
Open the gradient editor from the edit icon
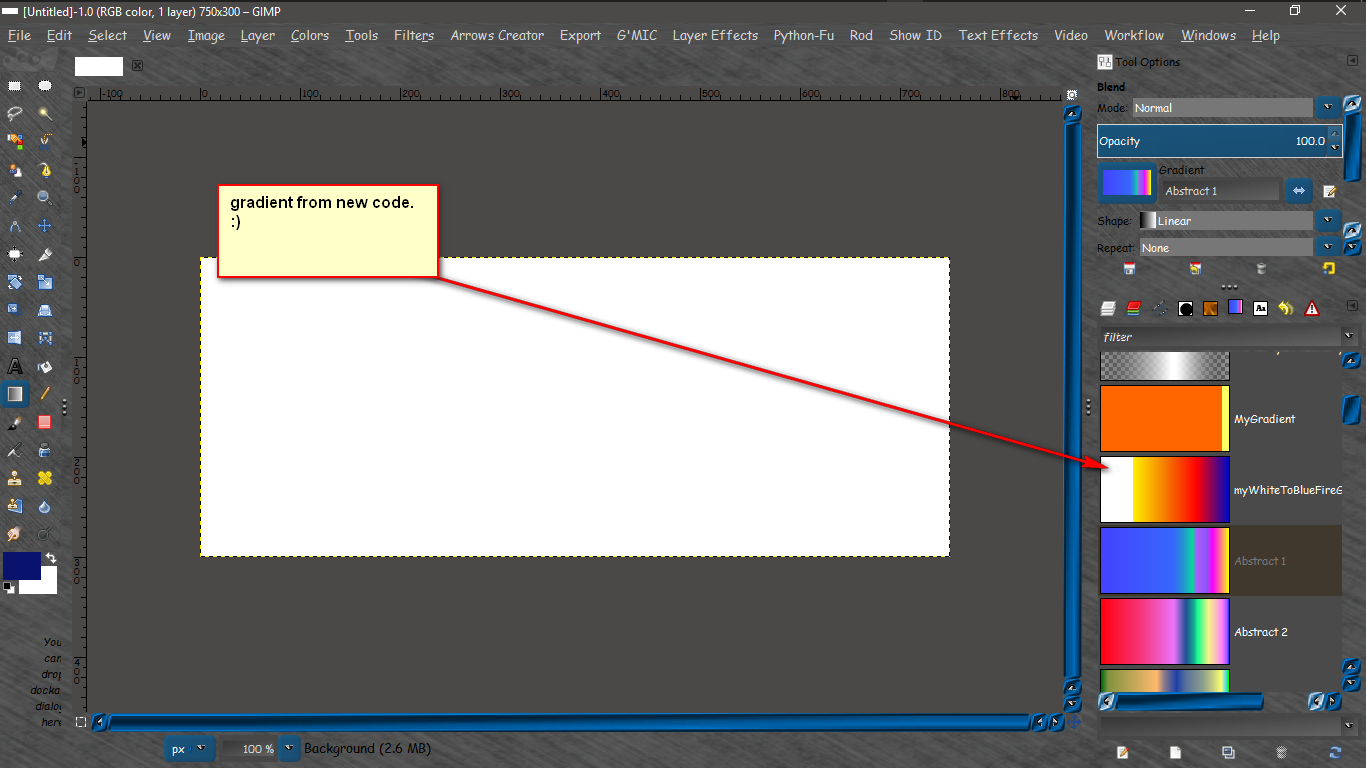click(1330, 191)
